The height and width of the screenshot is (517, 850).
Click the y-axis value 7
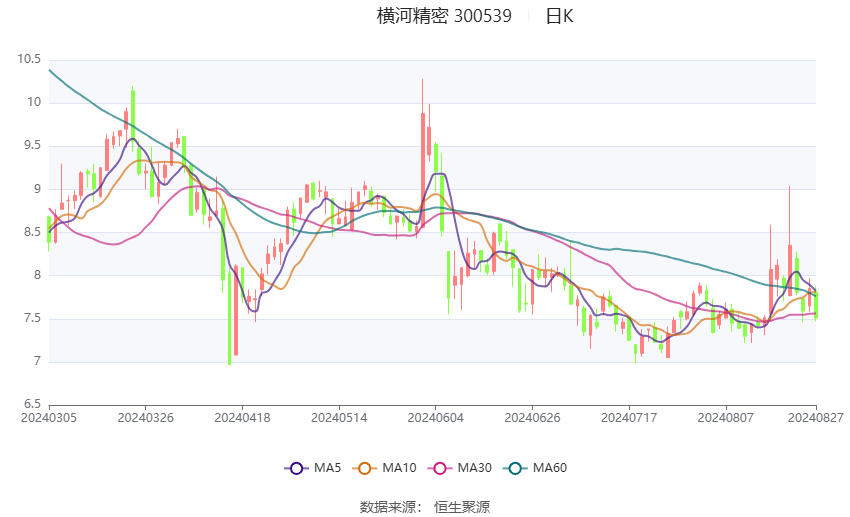(37, 361)
